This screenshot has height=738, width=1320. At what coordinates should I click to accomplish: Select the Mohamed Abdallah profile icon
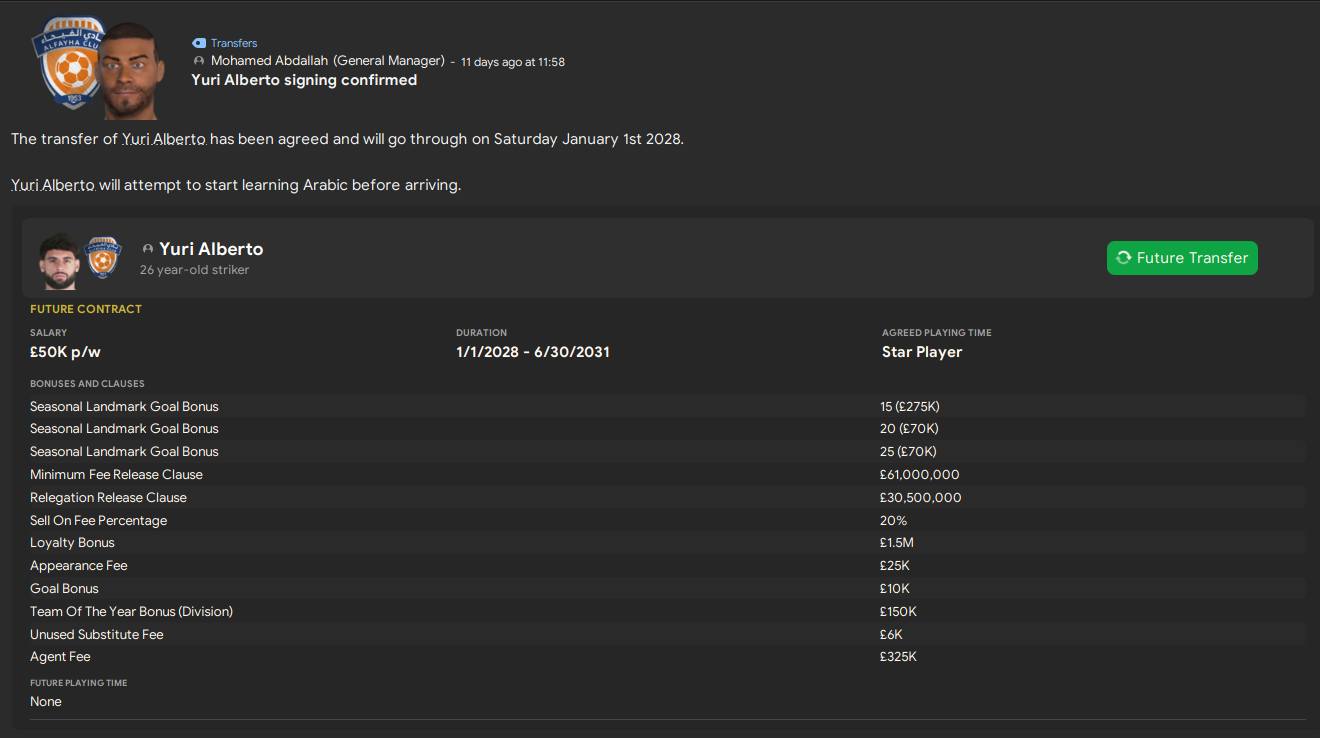pyautogui.click(x=197, y=60)
